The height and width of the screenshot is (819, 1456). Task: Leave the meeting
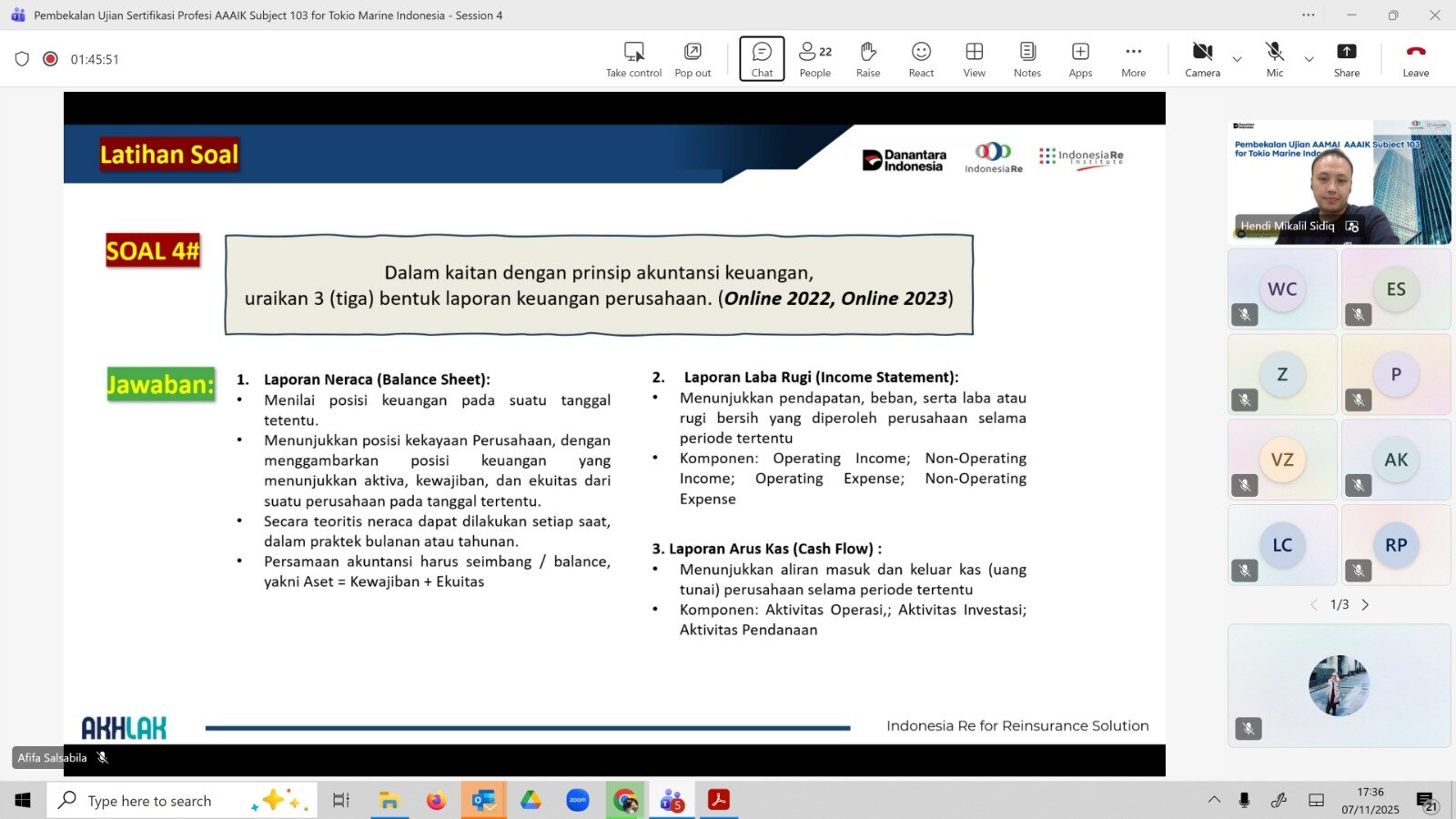(x=1415, y=59)
